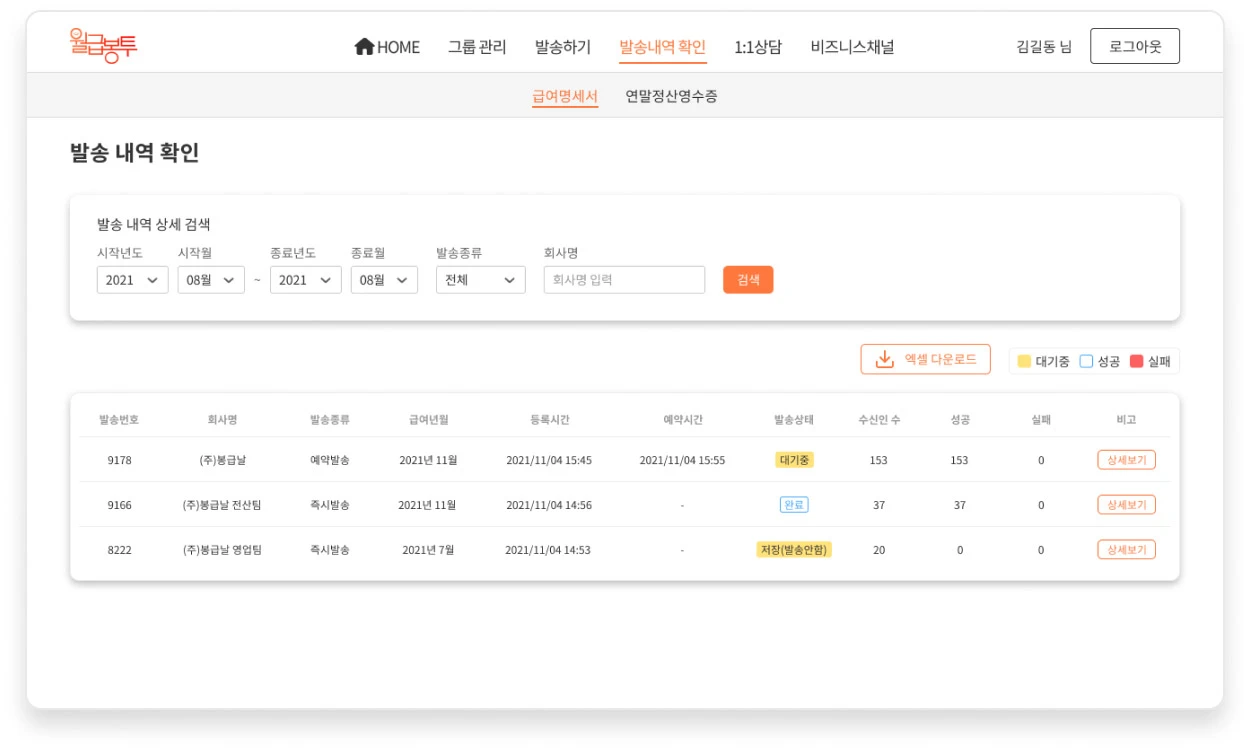
Task: Open the 시작월 dropdown showing 08월
Action: point(211,280)
